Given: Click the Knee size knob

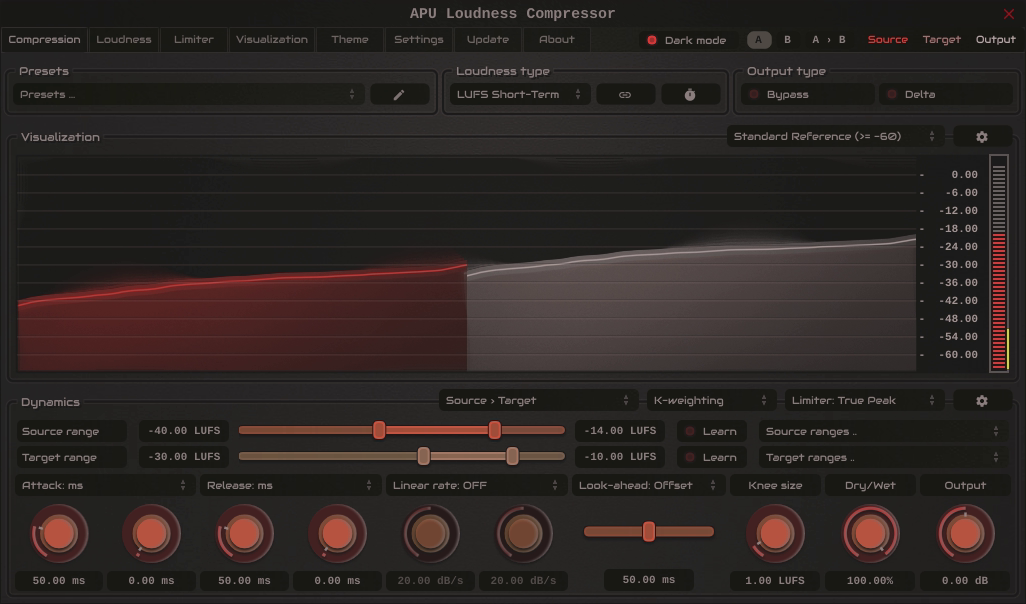Looking at the screenshot, I should [x=775, y=534].
